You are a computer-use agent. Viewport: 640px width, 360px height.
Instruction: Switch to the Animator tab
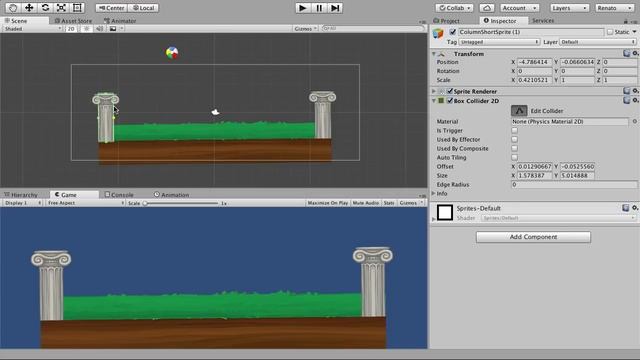coord(120,20)
